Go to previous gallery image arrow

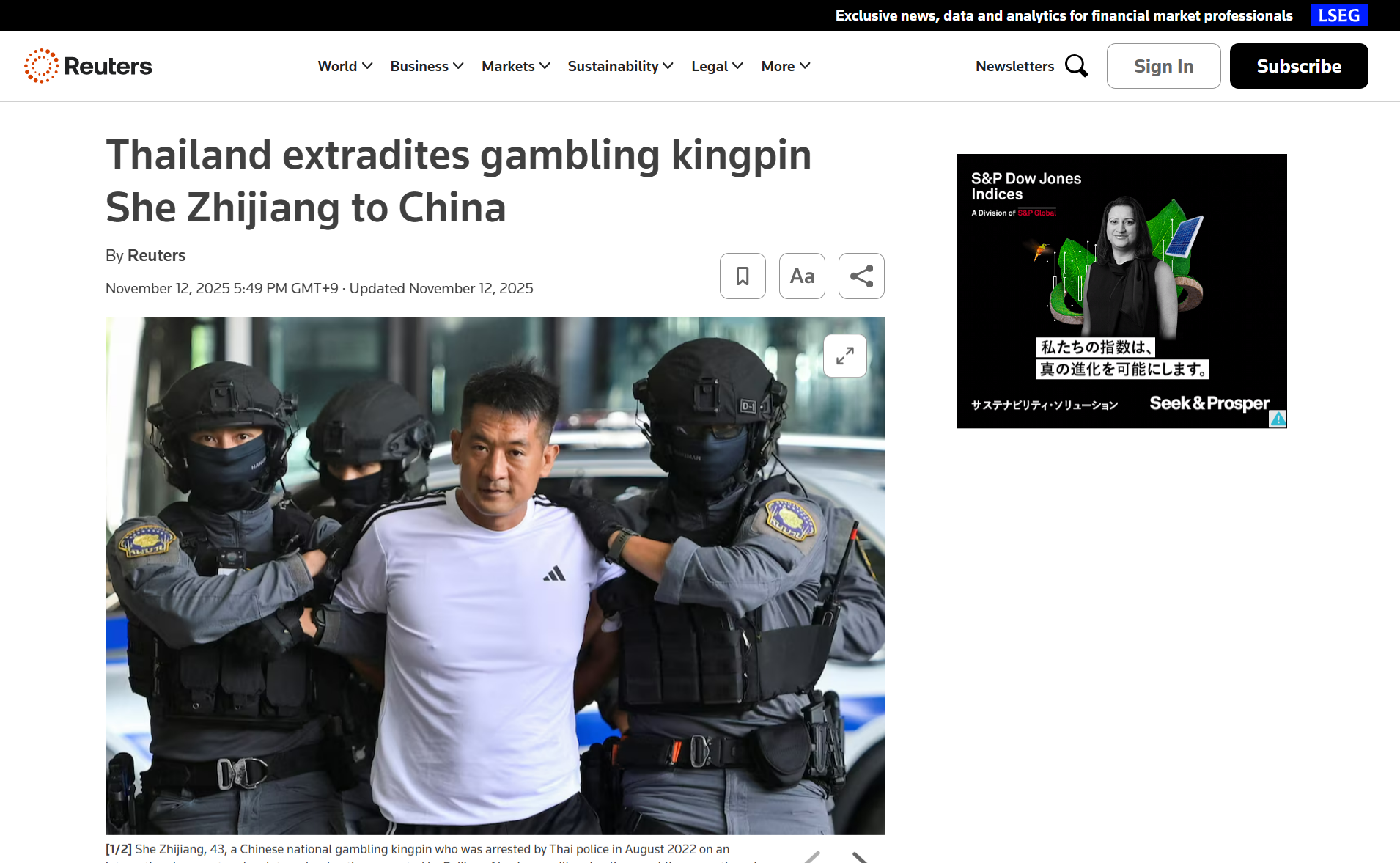(x=812, y=857)
